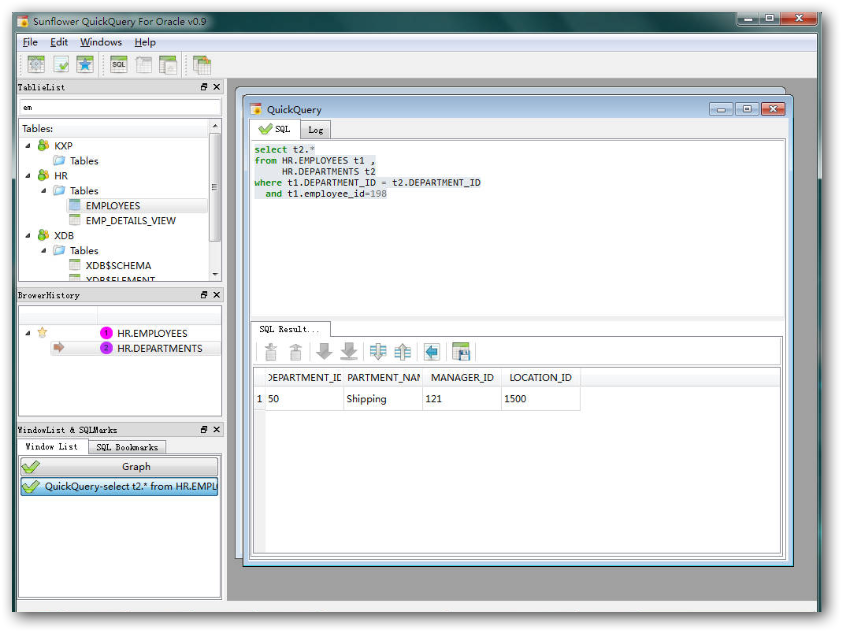Click the checklist green check toolbar icon
Screen dimensions: 842x632
tap(61, 64)
